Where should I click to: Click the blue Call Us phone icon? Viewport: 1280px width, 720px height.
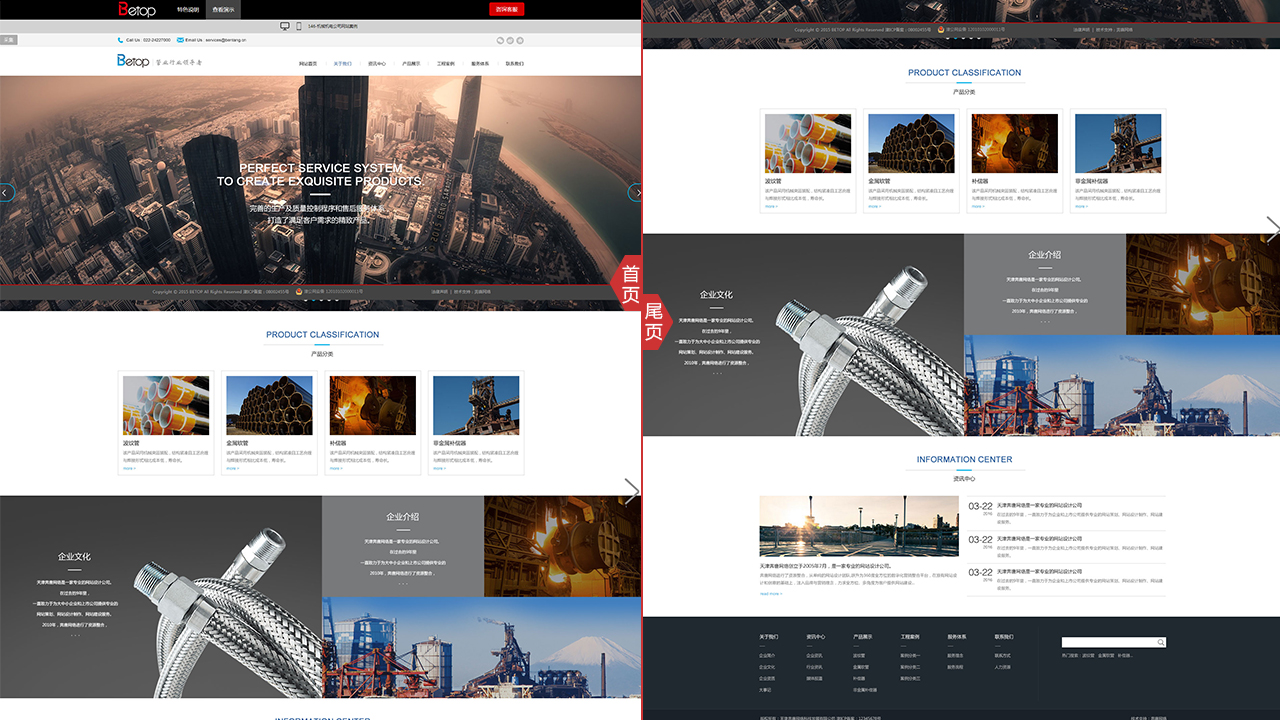point(120,40)
